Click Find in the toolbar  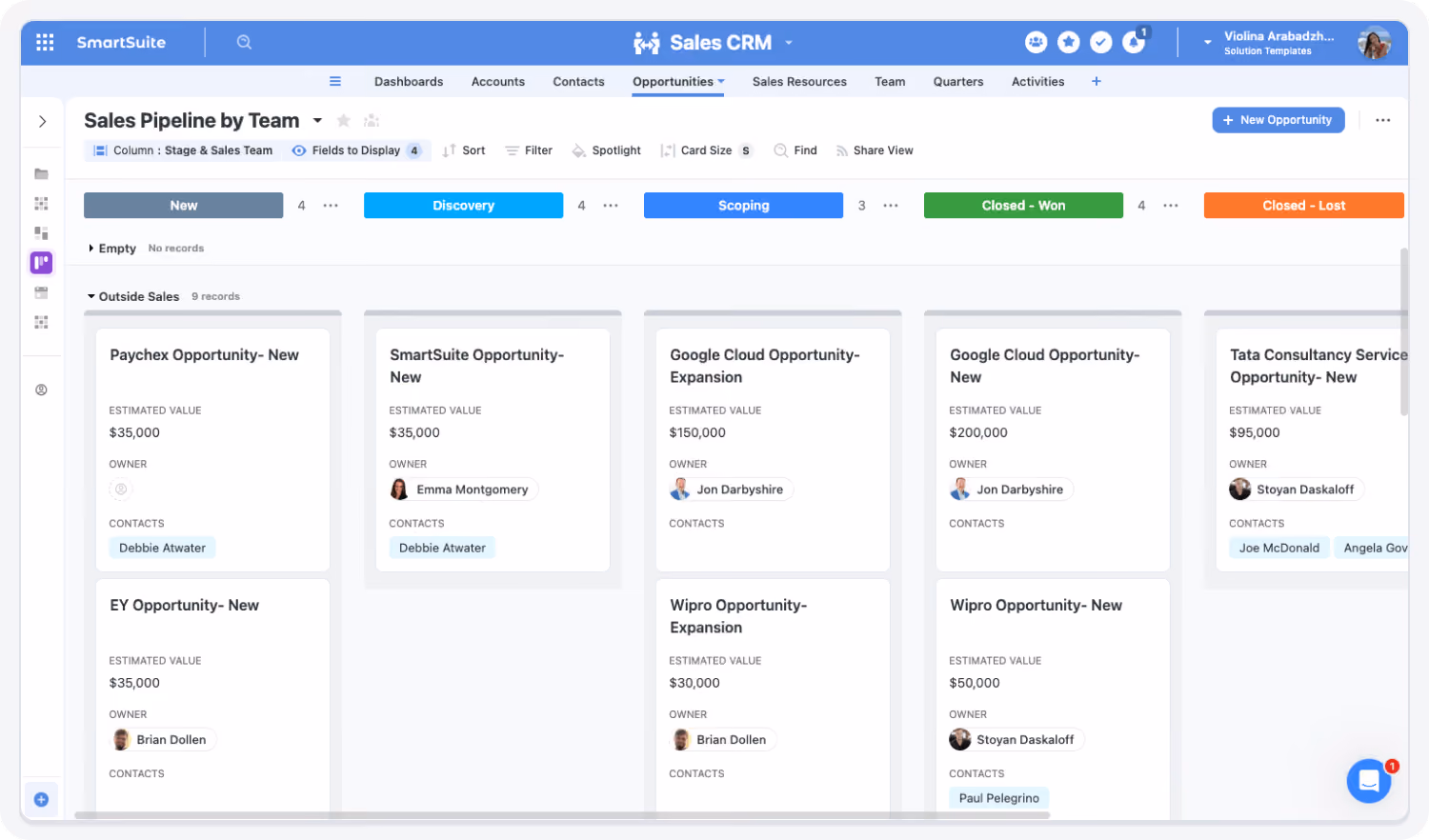795,150
